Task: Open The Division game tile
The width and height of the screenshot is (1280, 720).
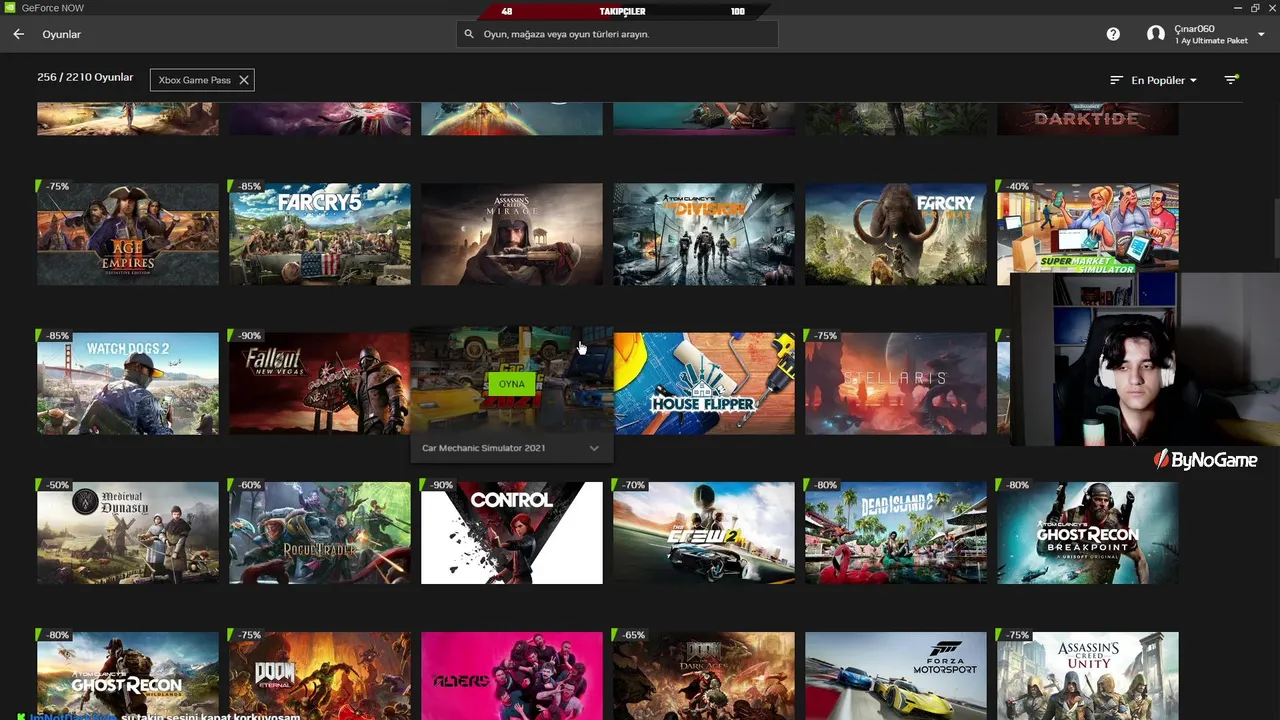Action: click(x=704, y=234)
